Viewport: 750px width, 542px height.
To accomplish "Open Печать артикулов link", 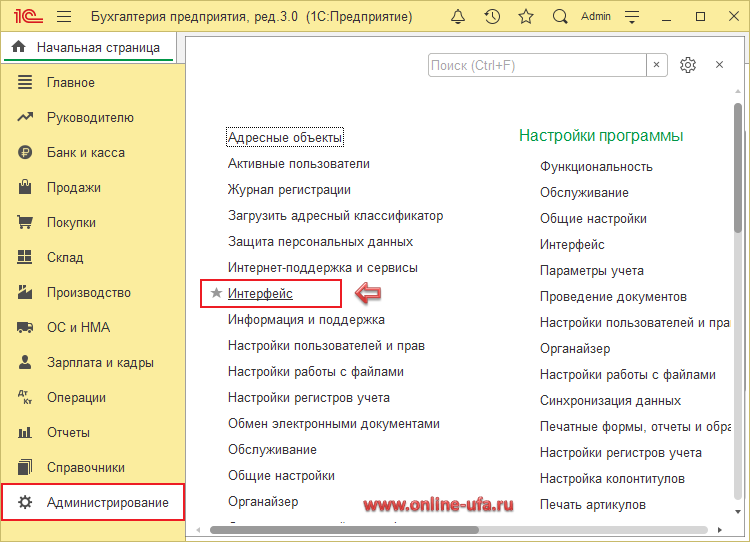I will click(x=593, y=505).
